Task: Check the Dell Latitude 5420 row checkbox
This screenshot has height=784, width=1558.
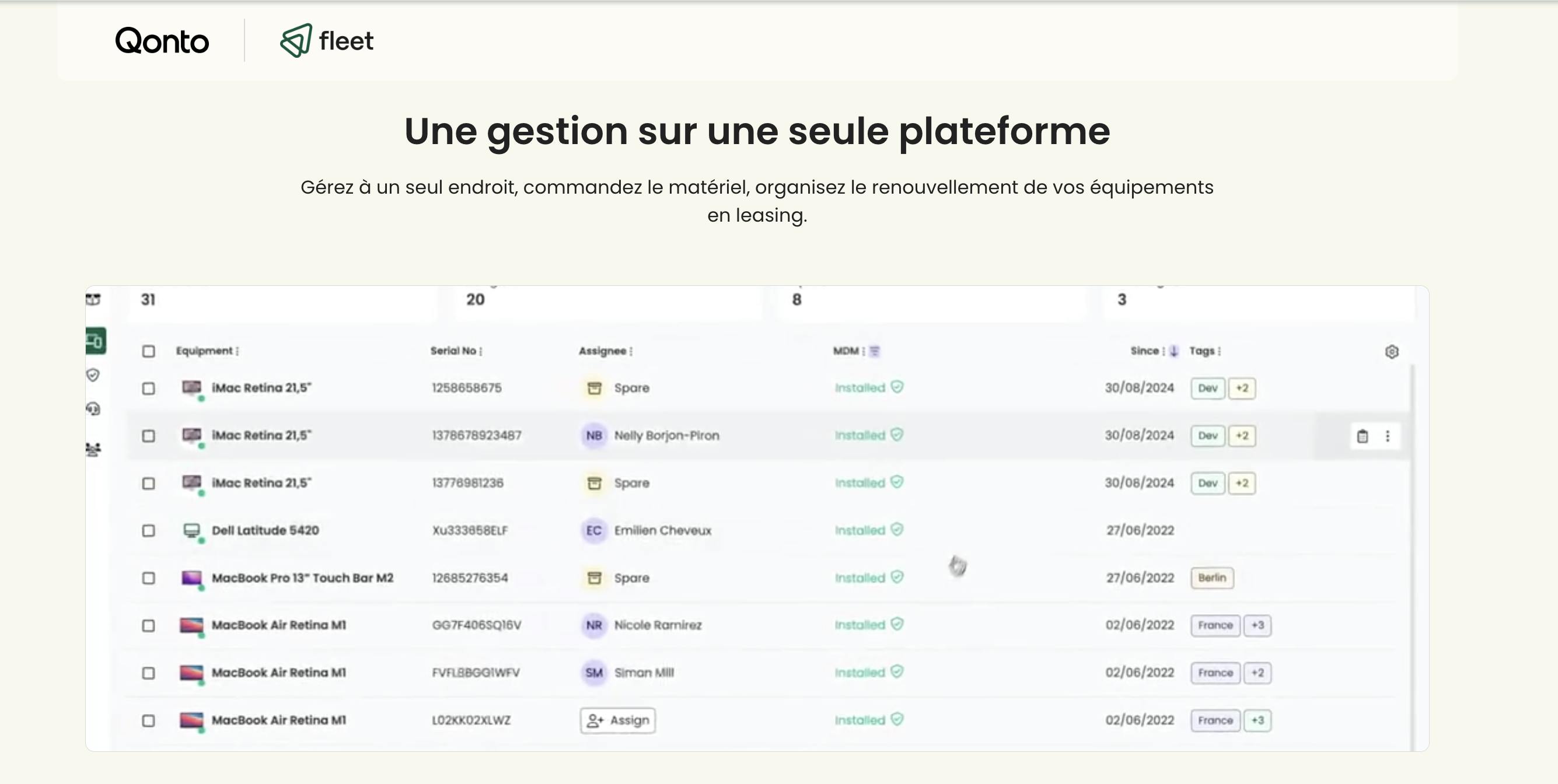Action: point(148,531)
